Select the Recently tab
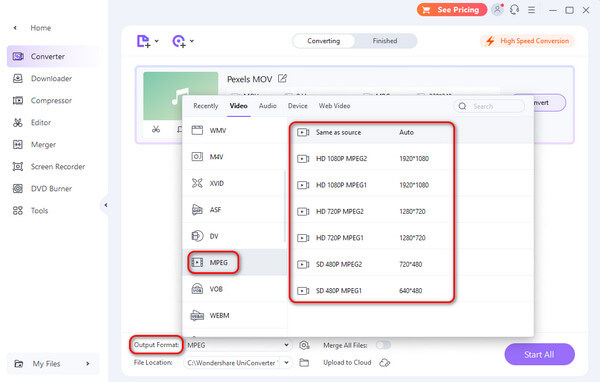 coord(205,106)
